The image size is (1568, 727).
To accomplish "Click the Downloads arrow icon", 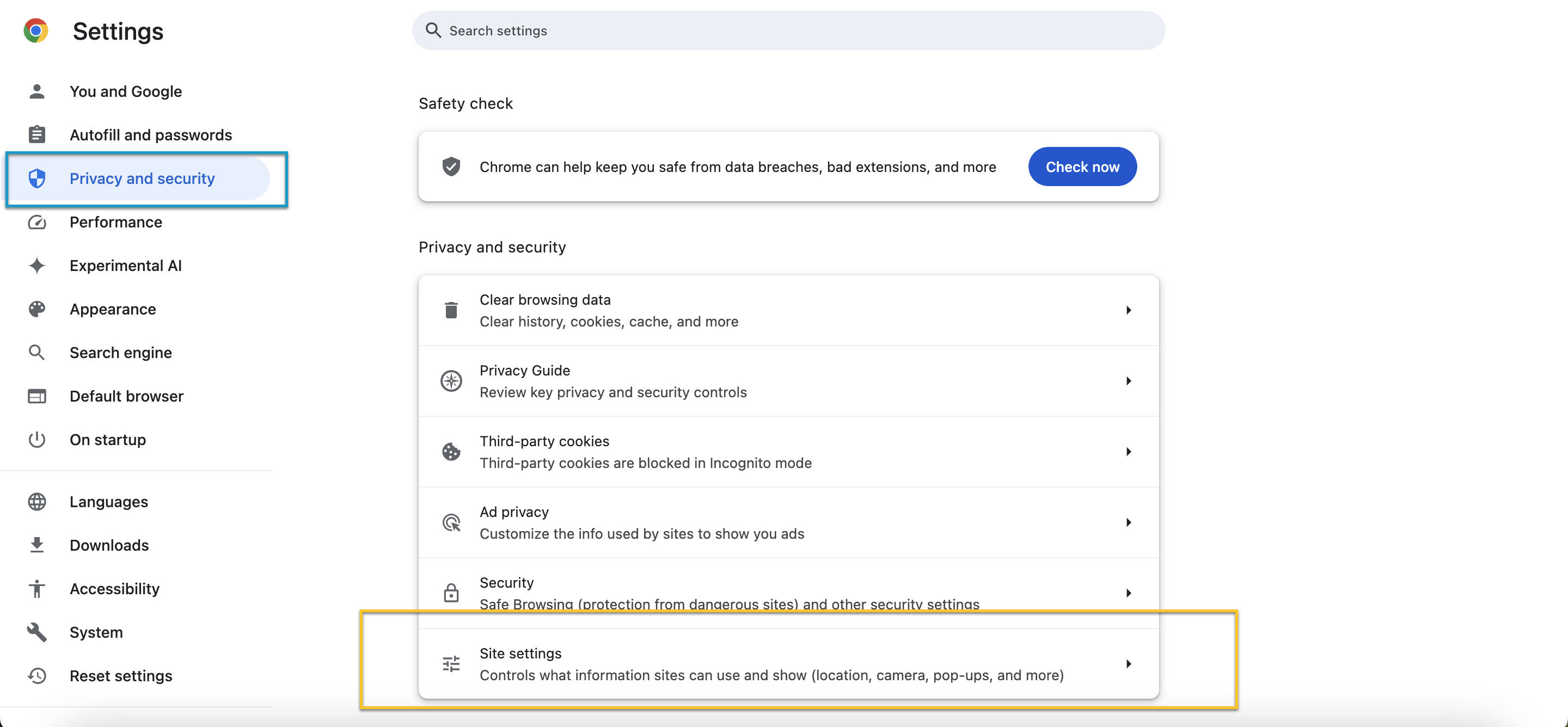I will [x=37, y=545].
